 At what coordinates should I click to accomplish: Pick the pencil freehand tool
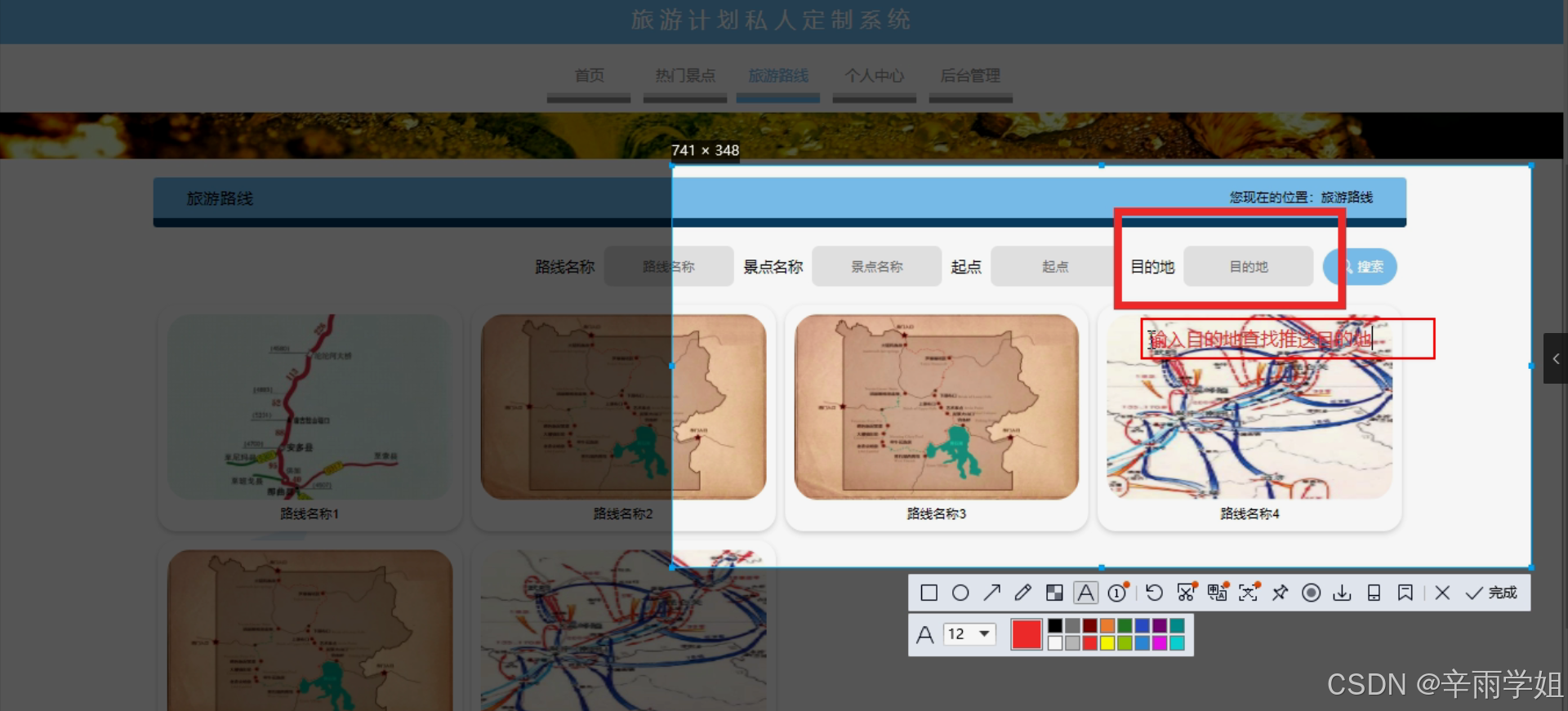coord(1022,593)
